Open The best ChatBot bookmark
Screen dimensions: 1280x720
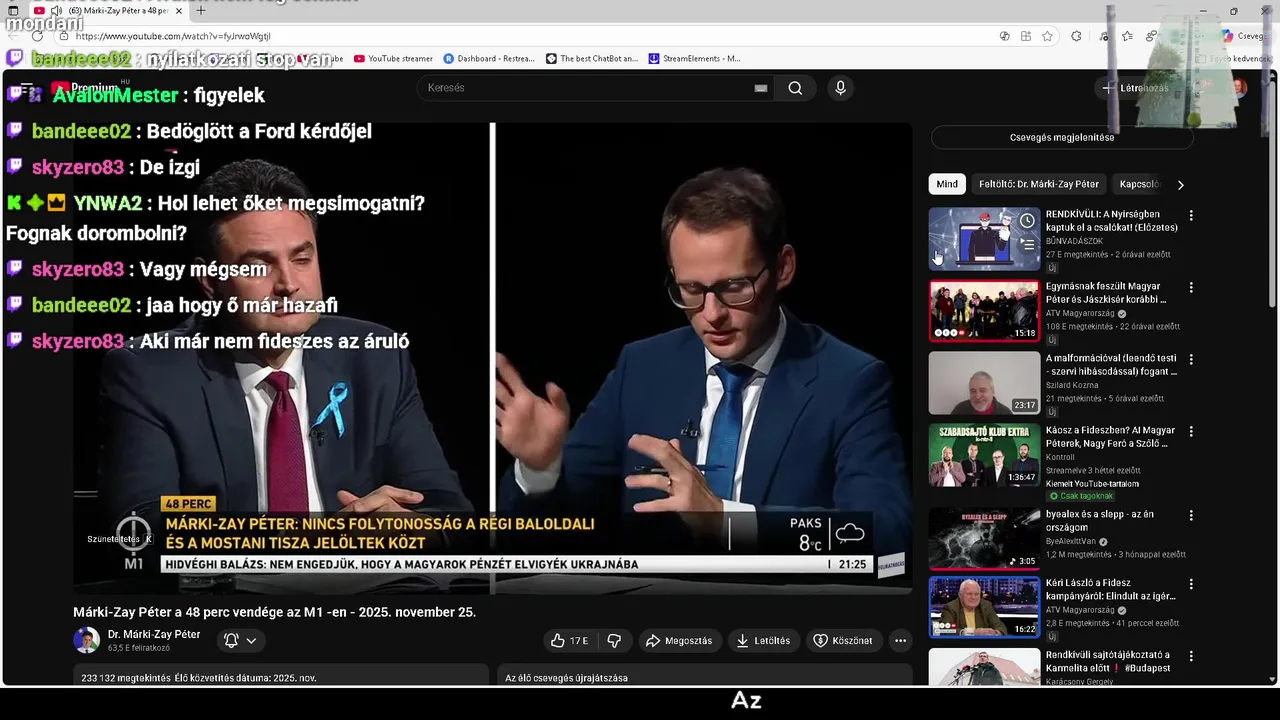tap(591, 59)
